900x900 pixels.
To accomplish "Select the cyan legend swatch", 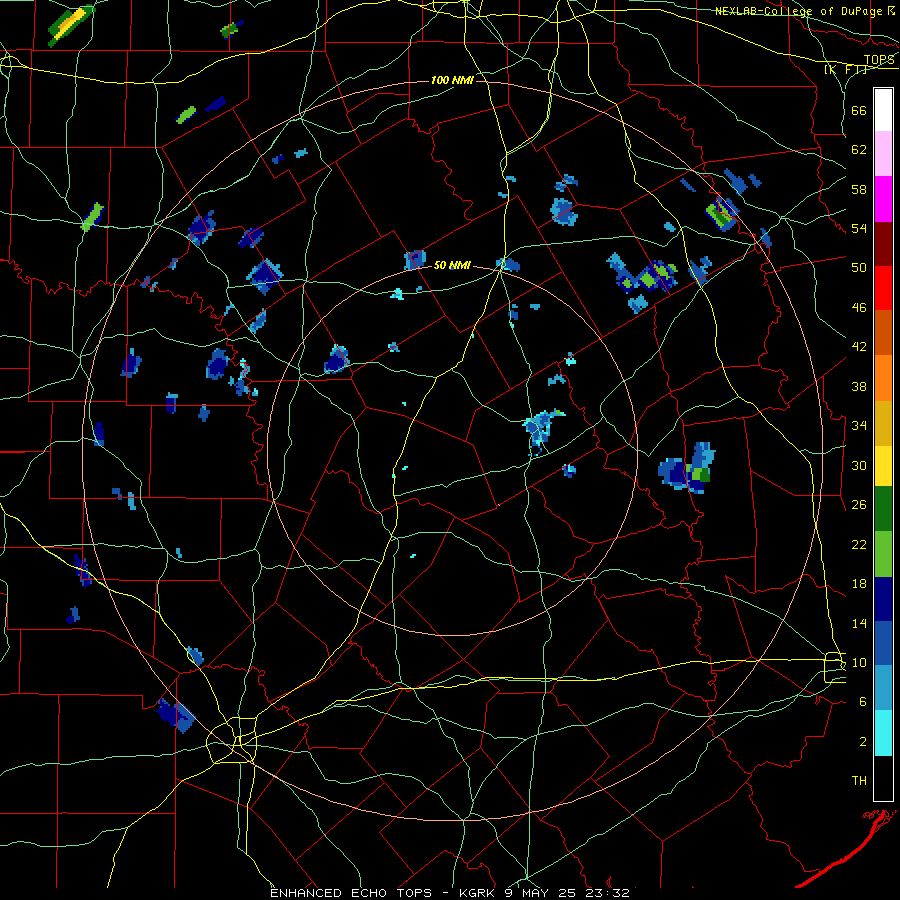I will click(x=883, y=734).
